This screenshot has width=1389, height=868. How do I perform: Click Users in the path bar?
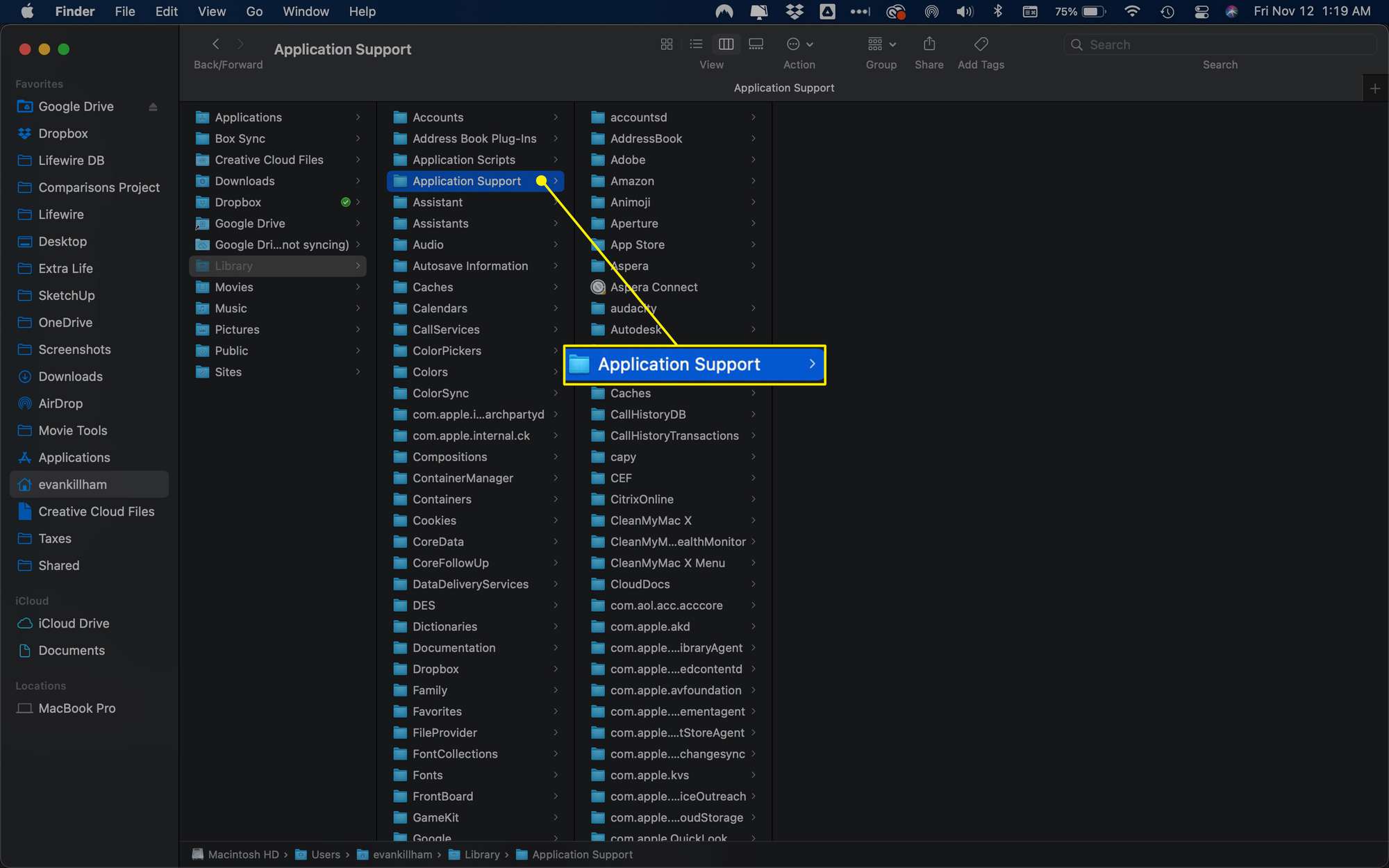(317, 855)
